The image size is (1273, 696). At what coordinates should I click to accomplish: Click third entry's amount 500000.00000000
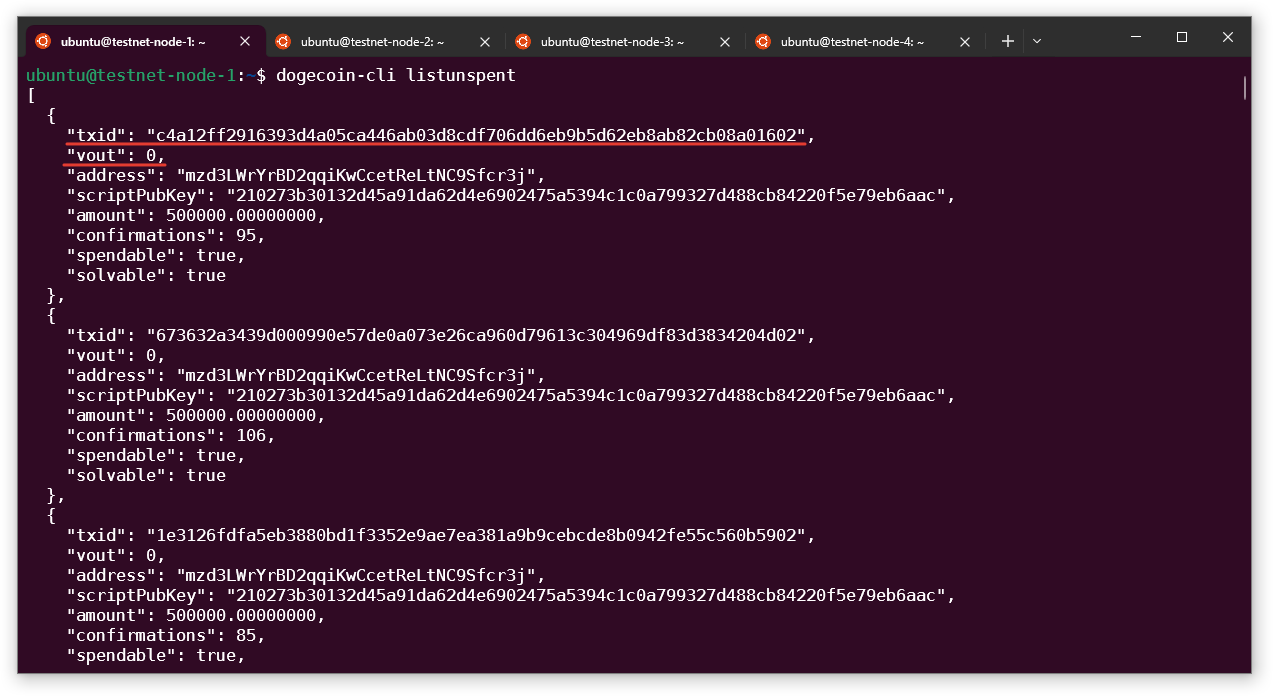(x=241, y=615)
